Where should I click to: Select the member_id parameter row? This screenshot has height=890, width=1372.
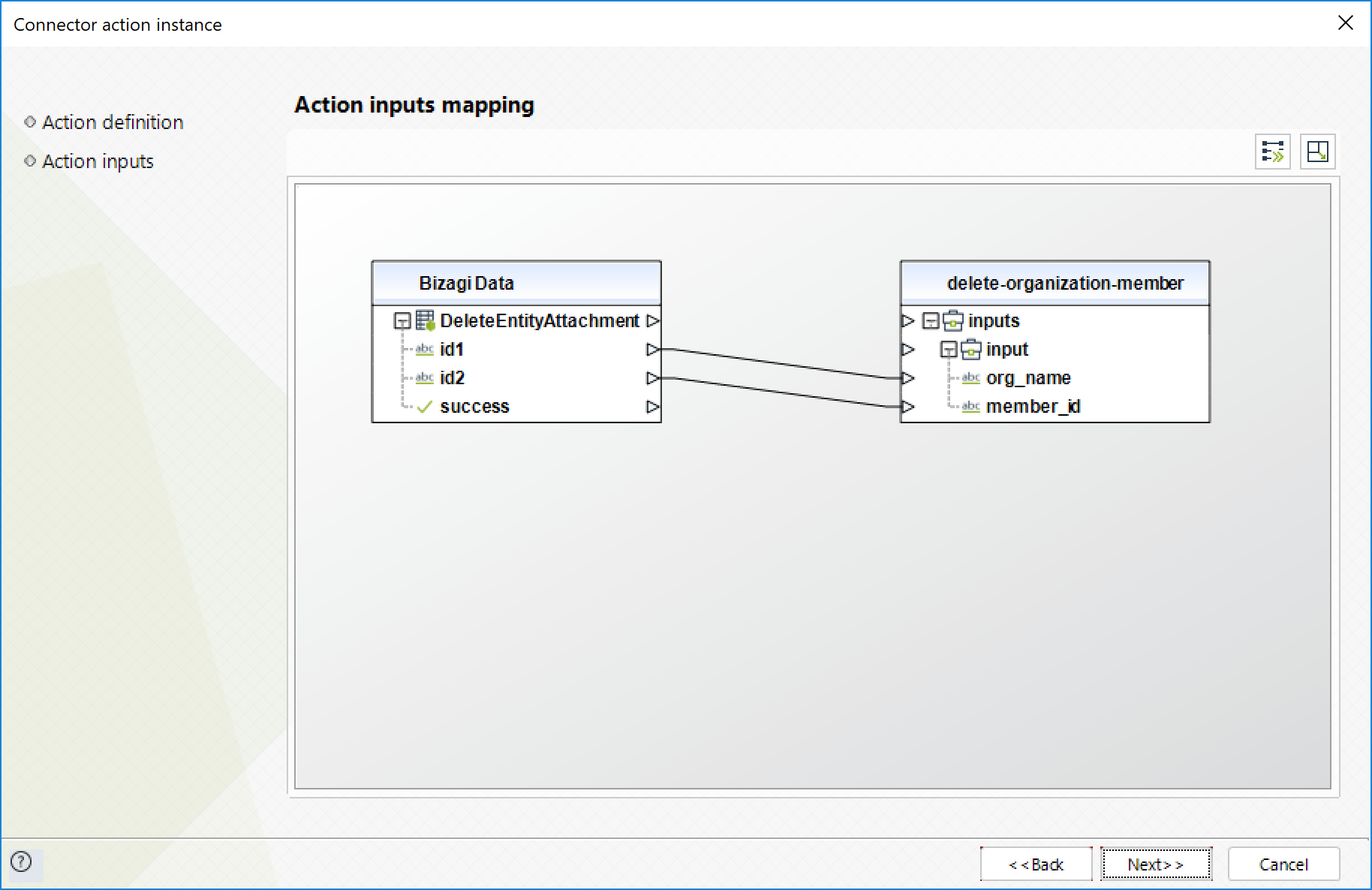coord(1055,406)
